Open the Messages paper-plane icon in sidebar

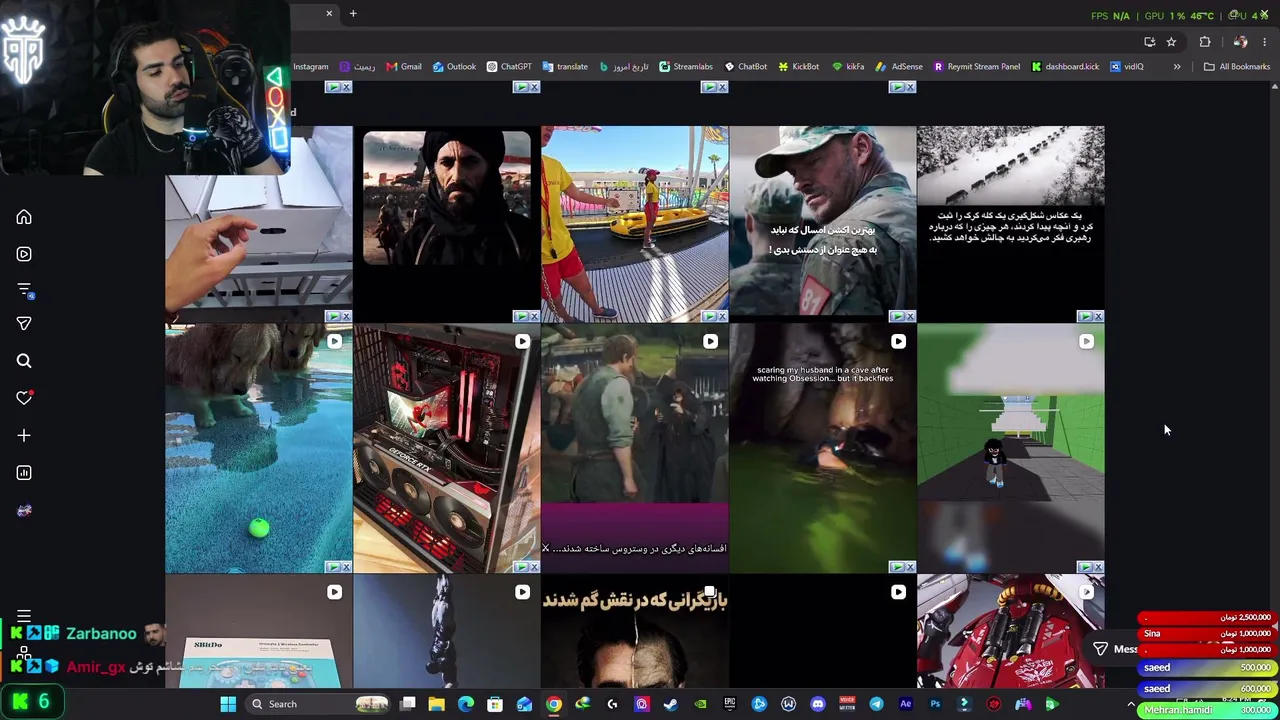(24, 324)
